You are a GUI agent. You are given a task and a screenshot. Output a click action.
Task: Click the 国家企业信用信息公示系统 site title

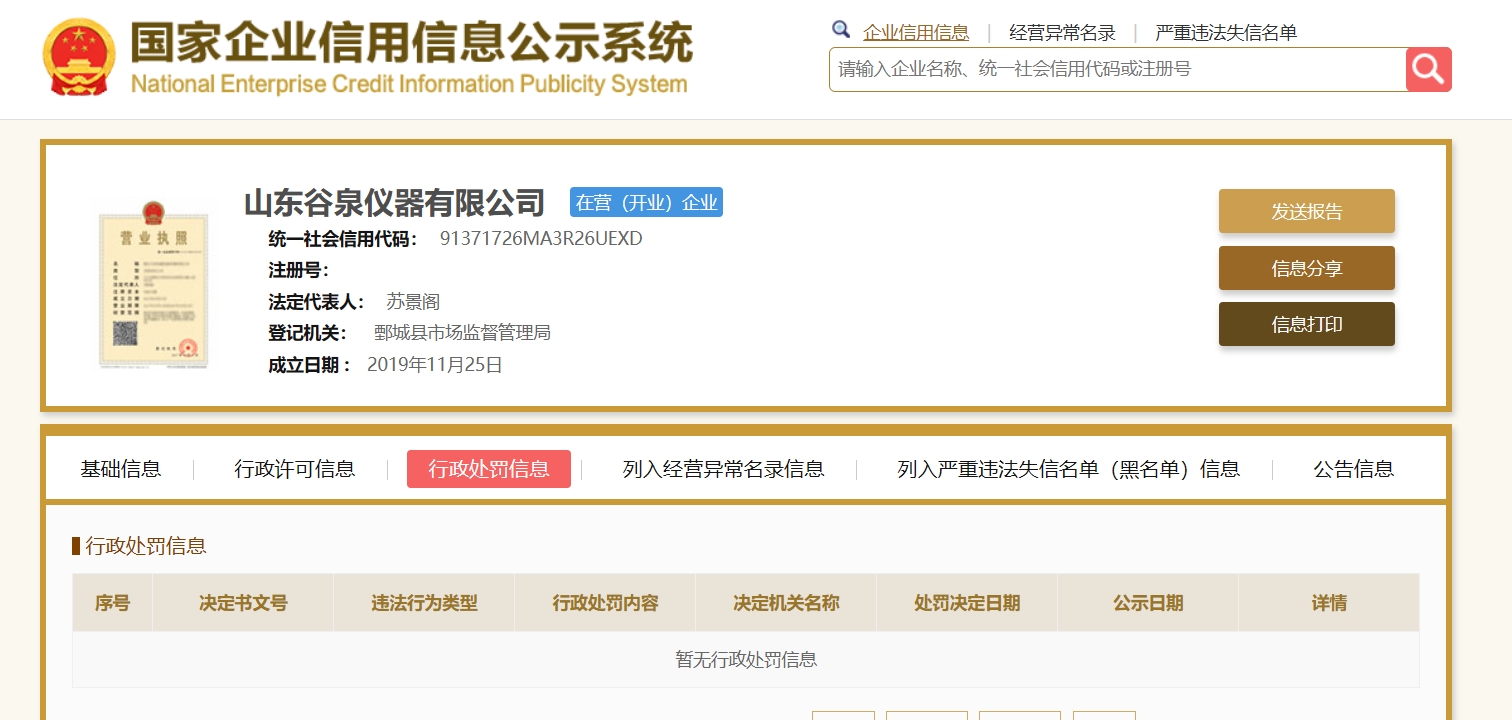coord(411,43)
